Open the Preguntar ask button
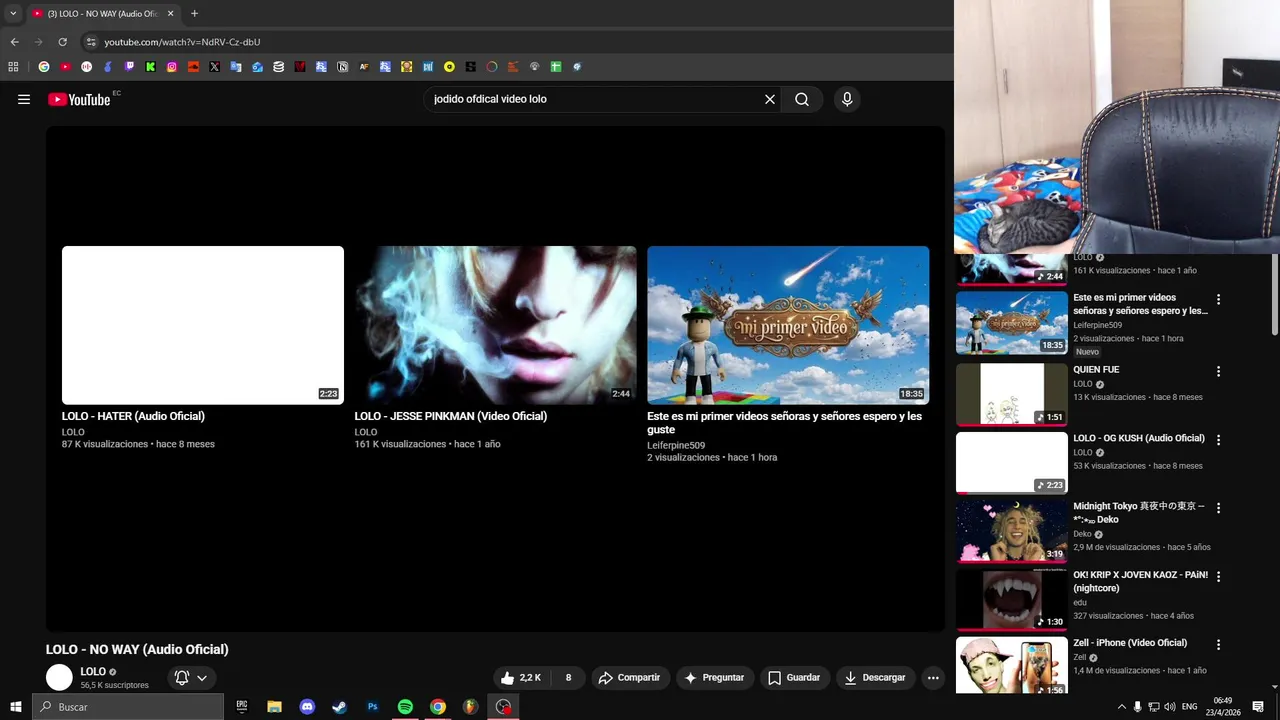 714,677
